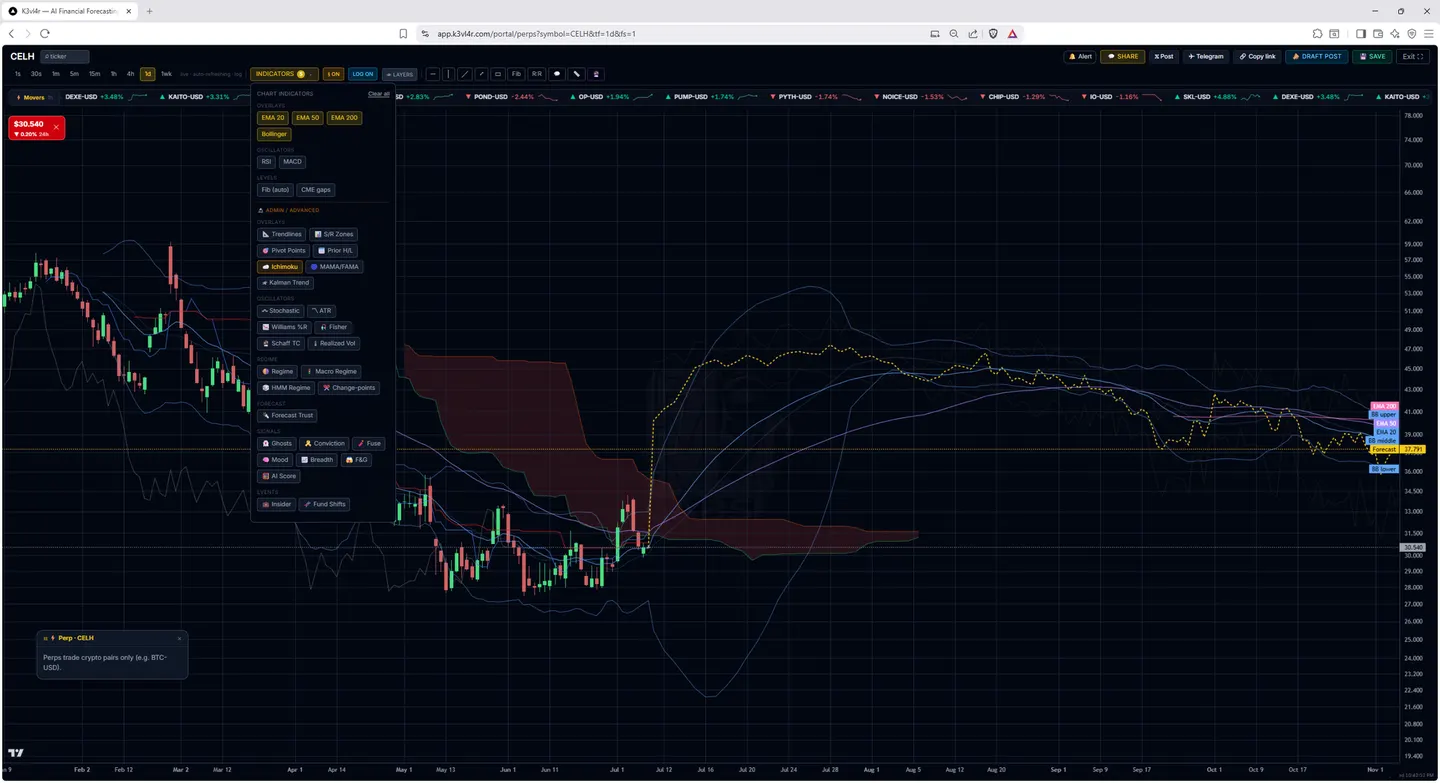Open the browser extensions puzzle icon
The height and width of the screenshot is (783, 1440).
1318,33
